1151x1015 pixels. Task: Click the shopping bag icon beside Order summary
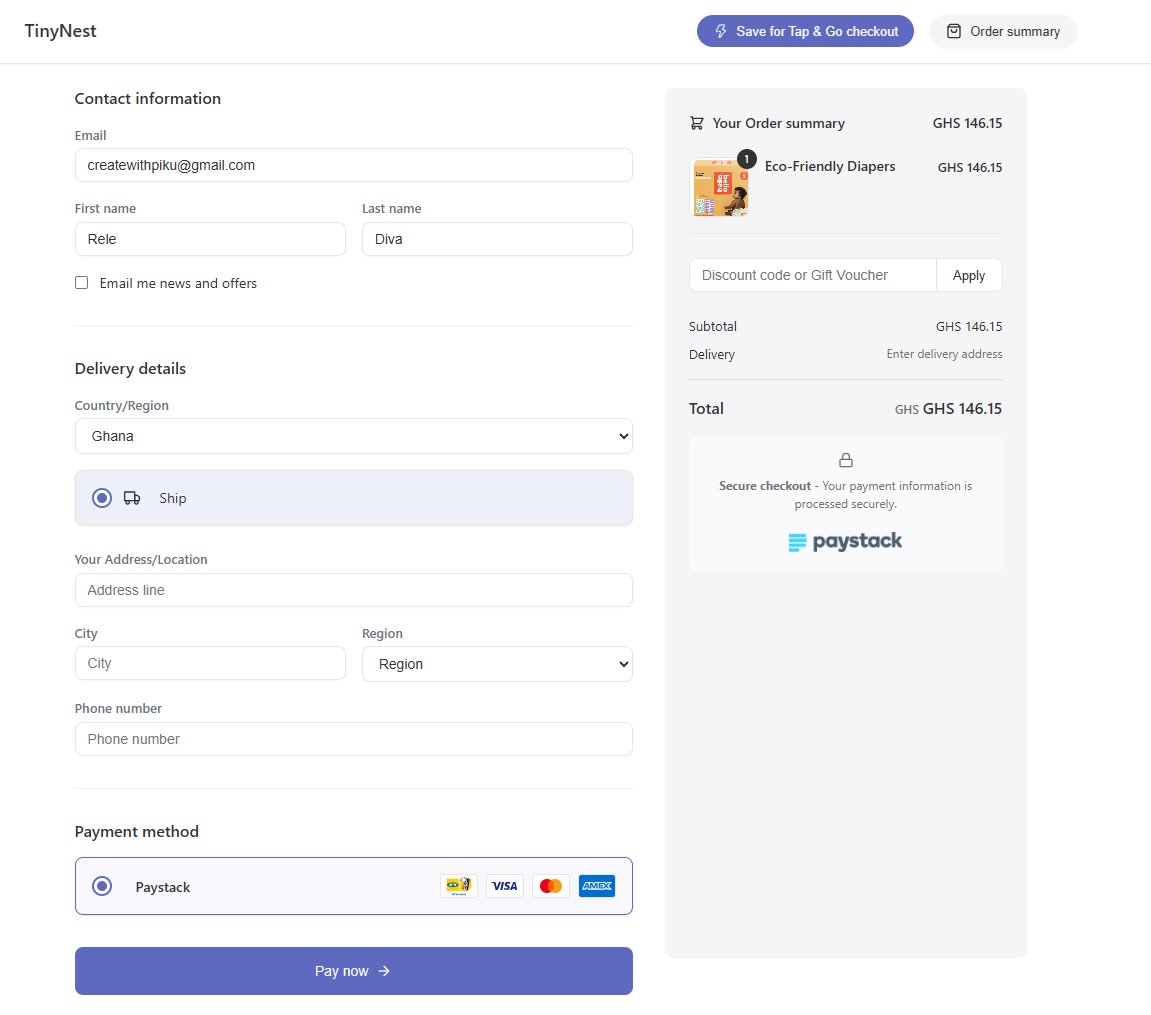tap(954, 32)
